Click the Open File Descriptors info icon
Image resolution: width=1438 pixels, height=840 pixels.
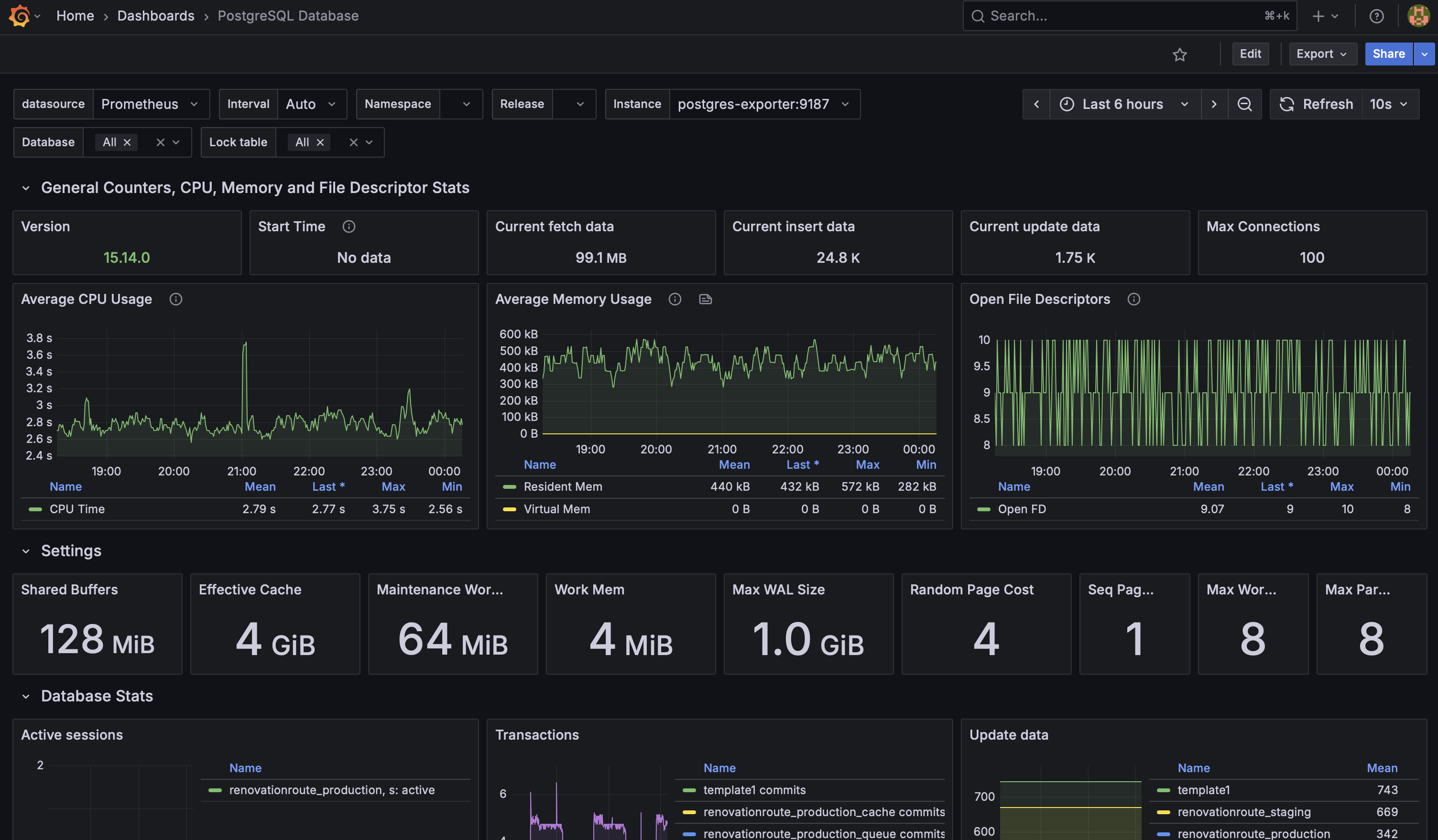tap(1134, 299)
